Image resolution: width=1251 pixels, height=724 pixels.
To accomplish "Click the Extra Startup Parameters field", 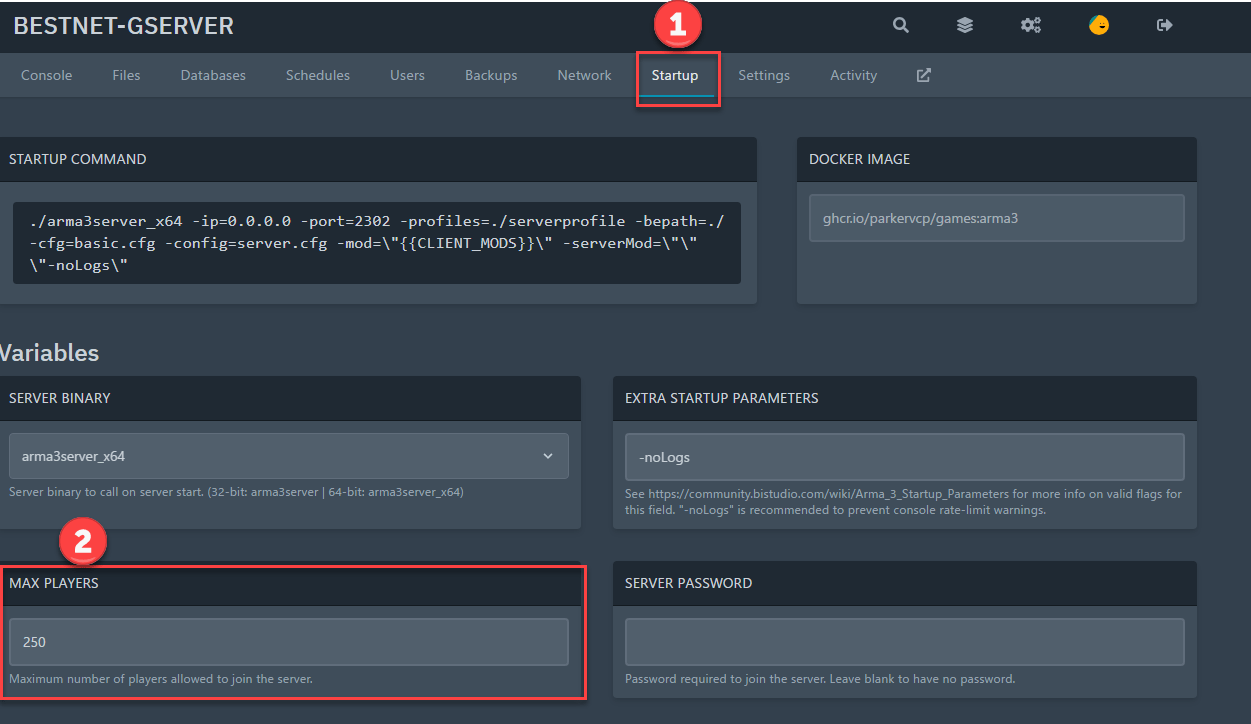I will pyautogui.click(x=905, y=457).
